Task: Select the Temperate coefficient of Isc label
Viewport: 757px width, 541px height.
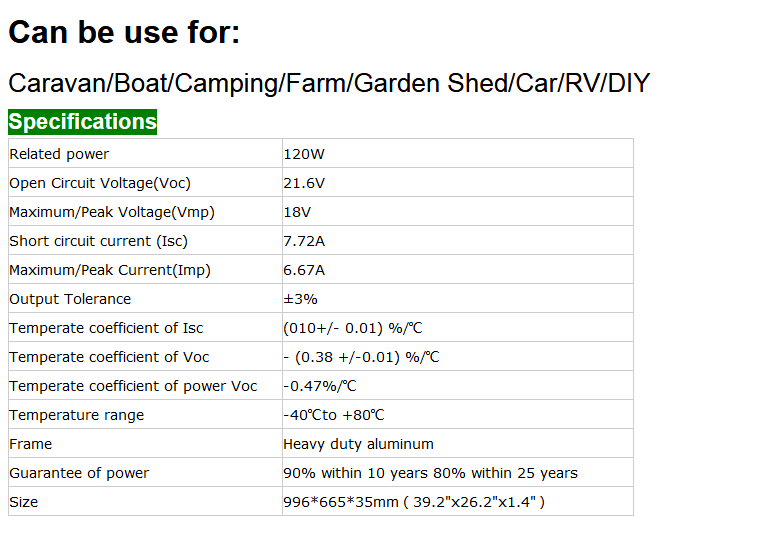Action: tap(106, 328)
